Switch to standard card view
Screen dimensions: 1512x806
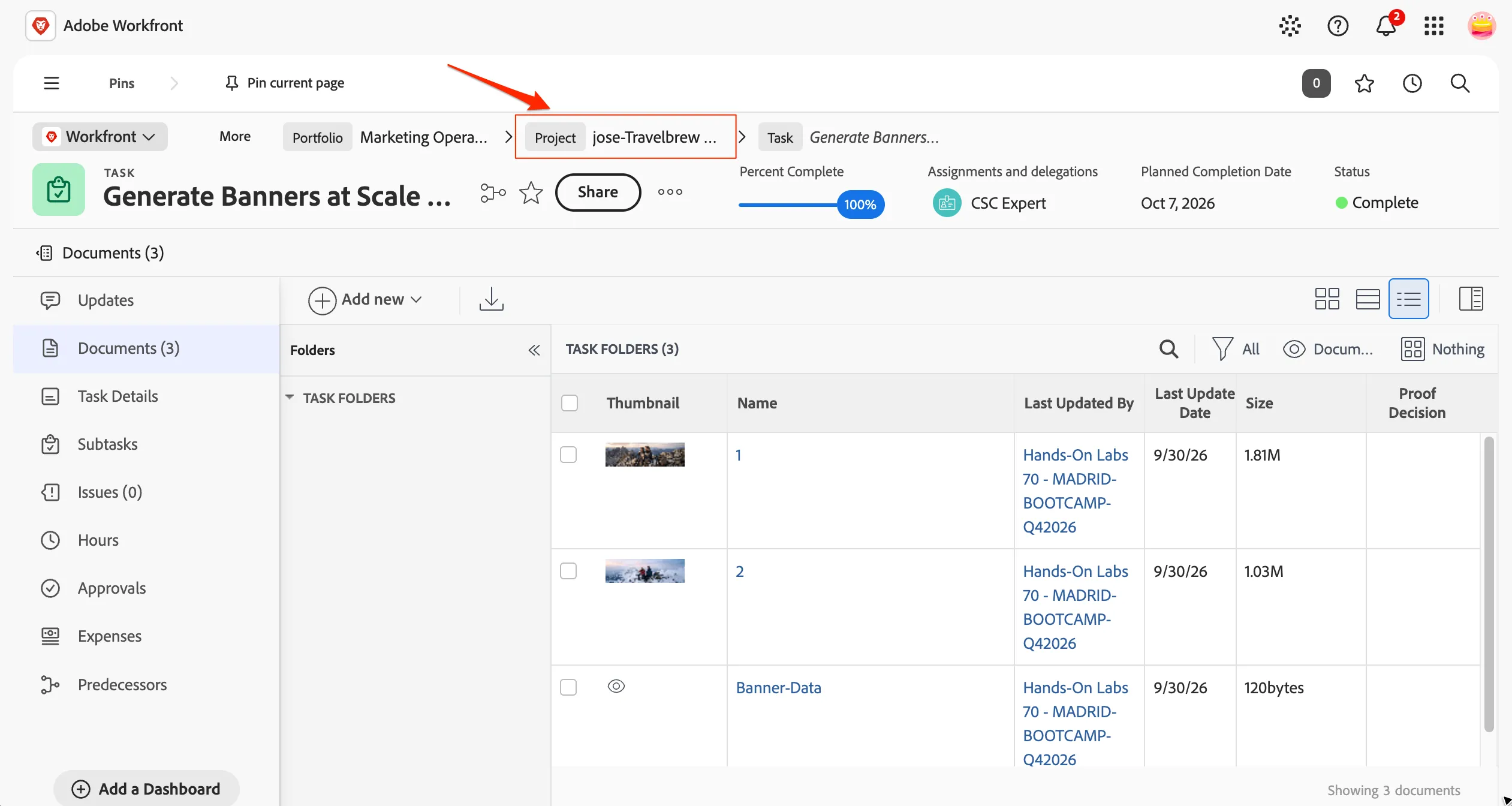1368,299
